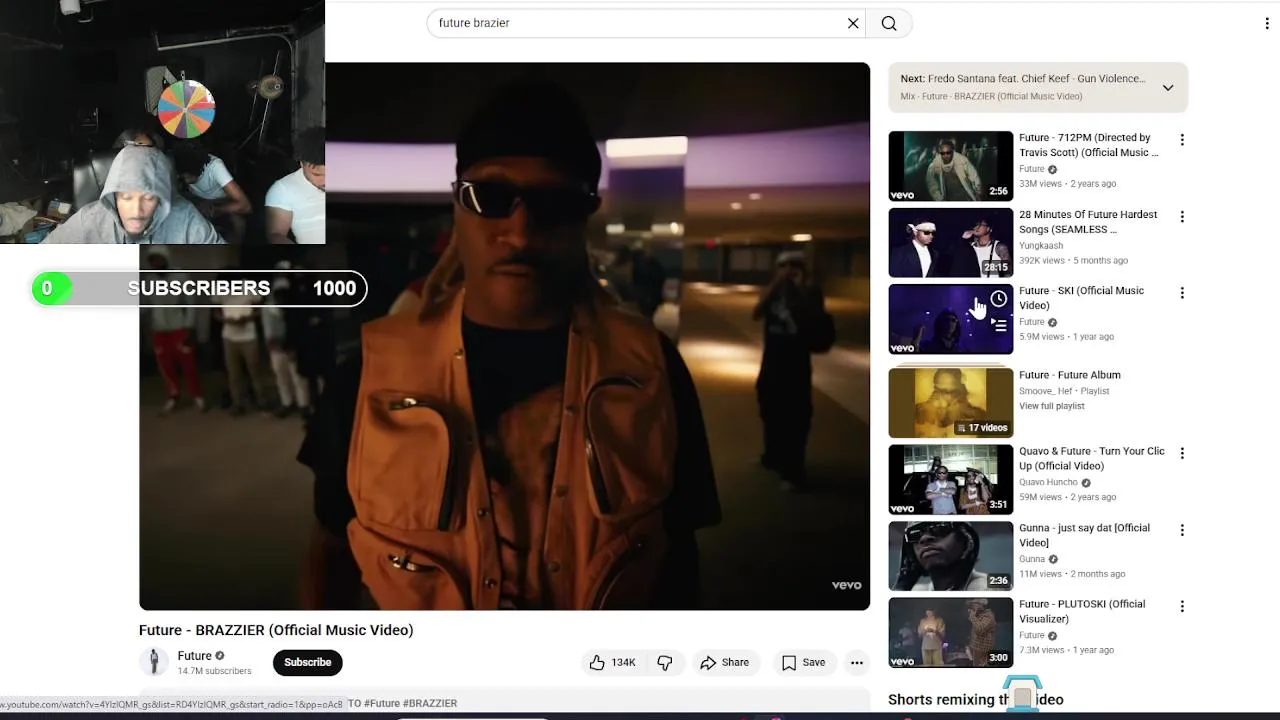Open more actions ellipsis under the video
This screenshot has height=720, width=1280.
pos(857,662)
